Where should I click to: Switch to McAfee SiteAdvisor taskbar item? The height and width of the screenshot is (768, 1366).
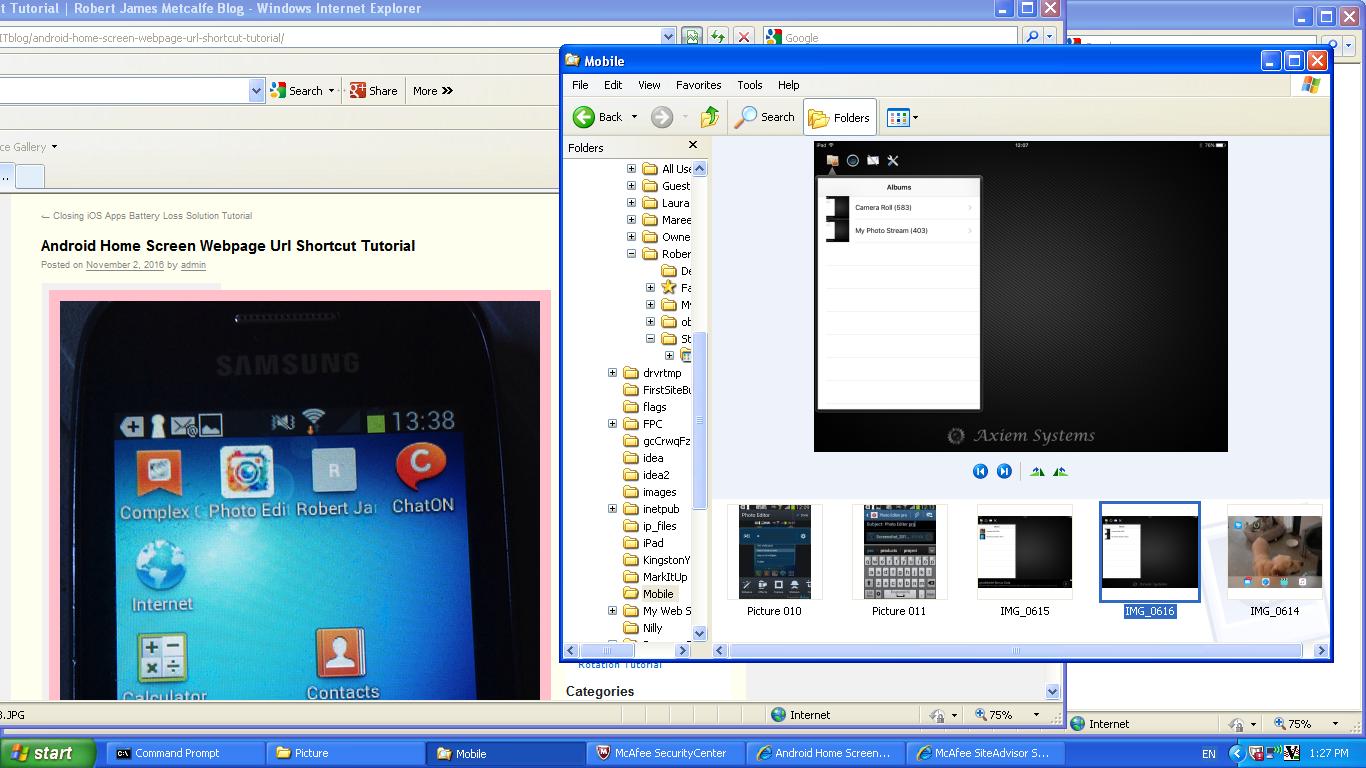click(x=986, y=753)
